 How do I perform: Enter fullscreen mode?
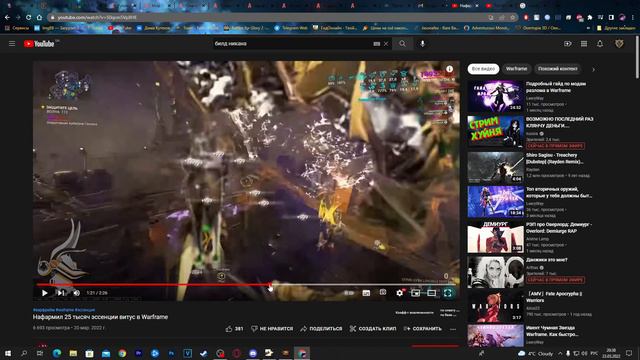pyautogui.click(x=448, y=293)
